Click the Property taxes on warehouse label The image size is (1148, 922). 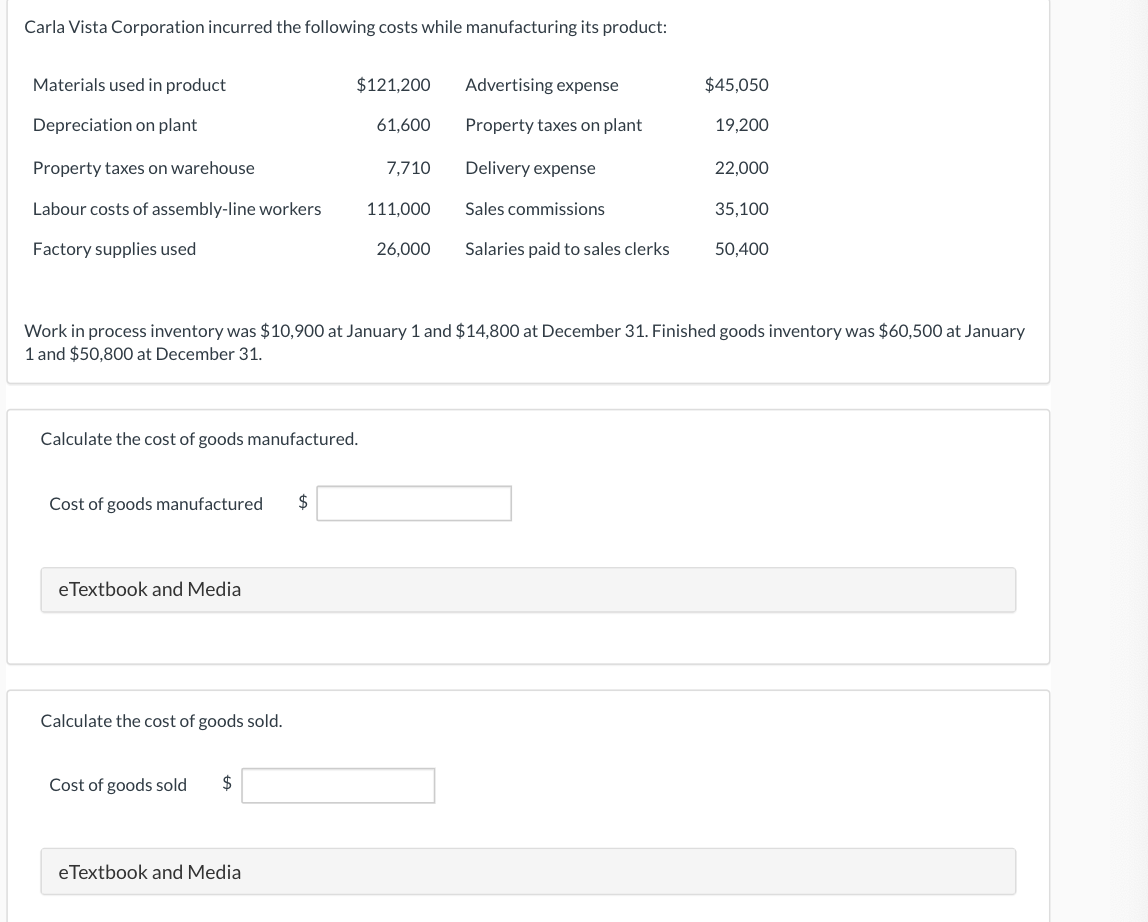point(143,167)
